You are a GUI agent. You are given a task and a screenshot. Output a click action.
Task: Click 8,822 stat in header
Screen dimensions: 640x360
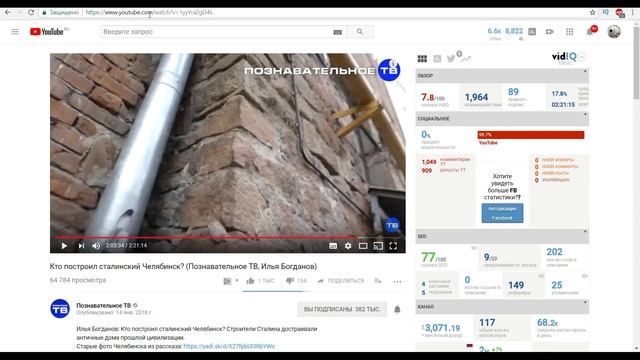coord(514,31)
